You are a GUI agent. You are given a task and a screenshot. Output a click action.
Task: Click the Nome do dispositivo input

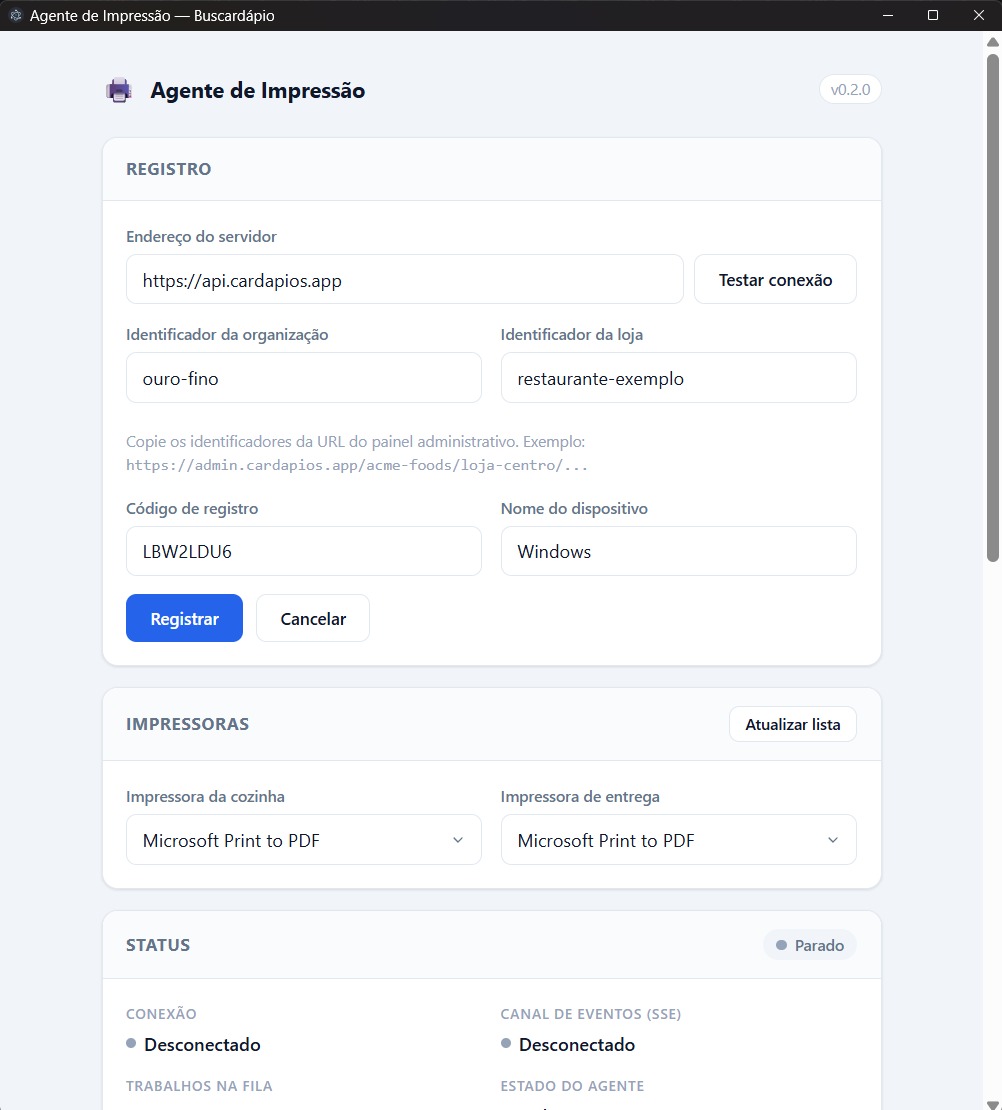pyautogui.click(x=678, y=551)
